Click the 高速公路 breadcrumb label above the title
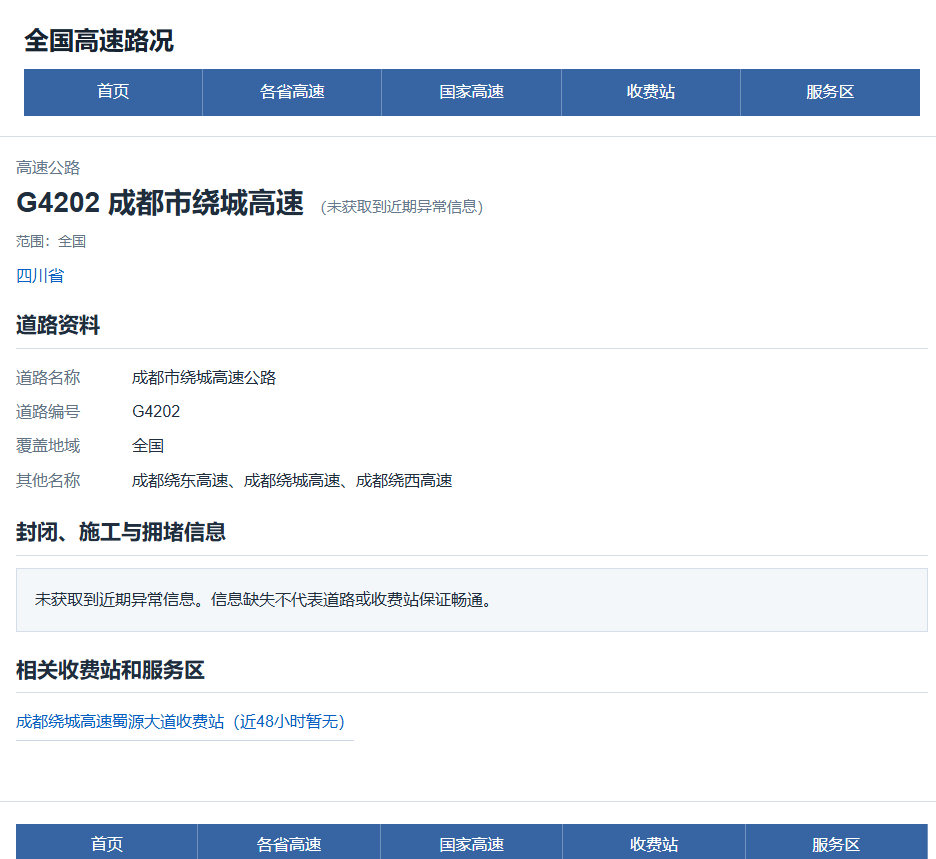Image resolution: width=936 pixels, height=859 pixels. point(48,168)
